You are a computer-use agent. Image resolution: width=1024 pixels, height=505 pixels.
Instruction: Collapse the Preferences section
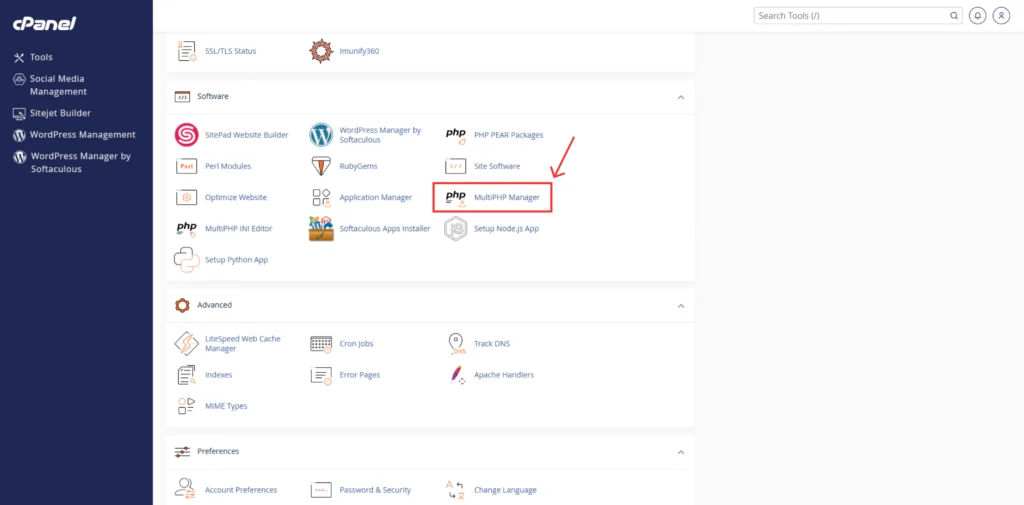pos(681,451)
